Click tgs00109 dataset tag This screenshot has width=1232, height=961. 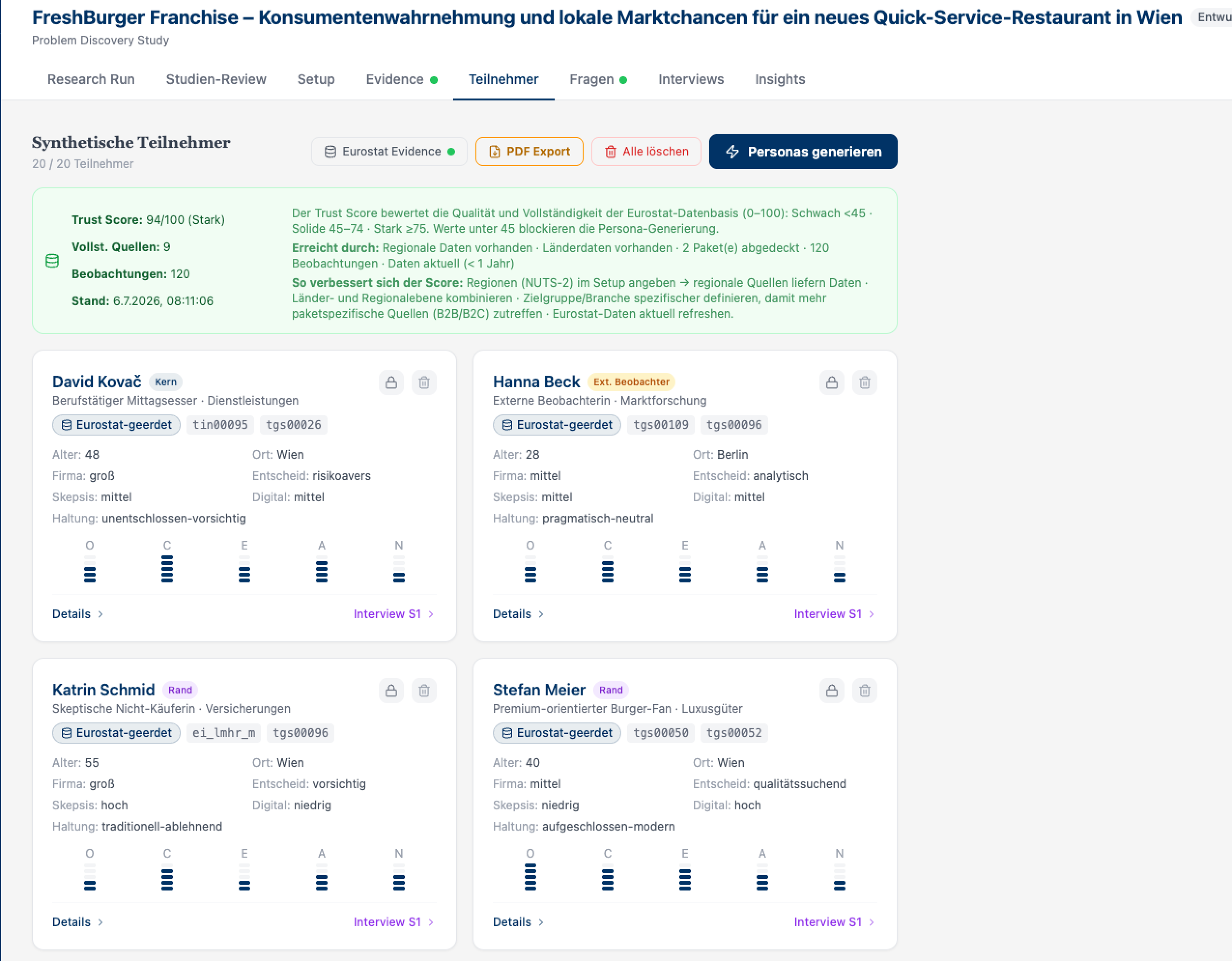(x=660, y=425)
